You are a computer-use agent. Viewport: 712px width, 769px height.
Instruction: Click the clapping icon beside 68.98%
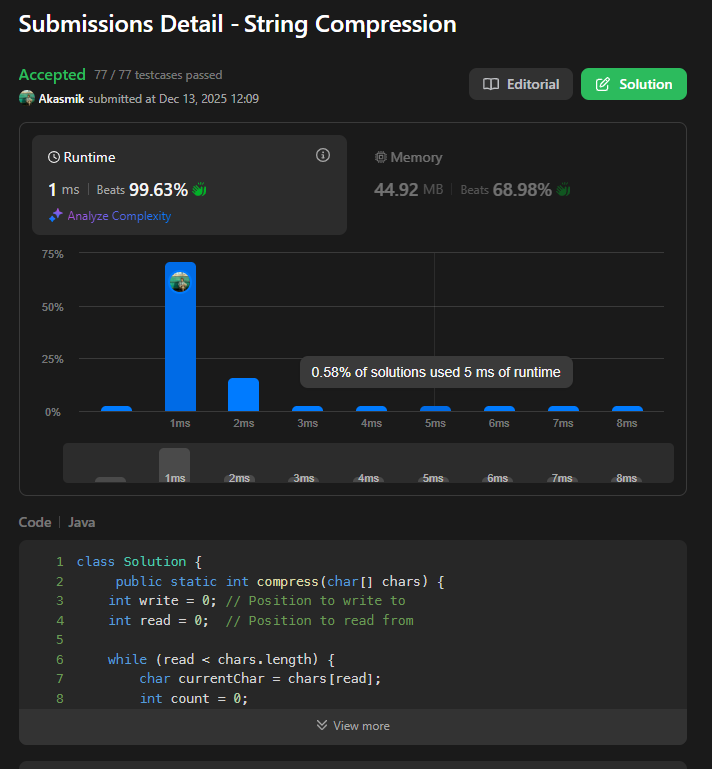pos(563,189)
